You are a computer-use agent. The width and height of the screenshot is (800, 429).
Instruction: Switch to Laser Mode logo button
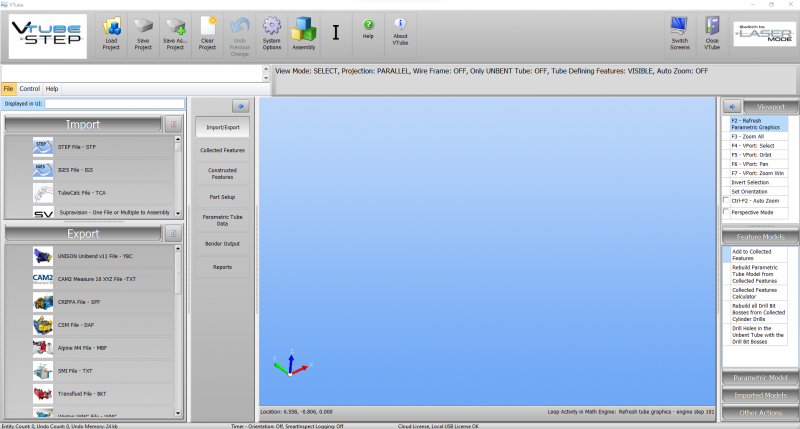coord(764,34)
